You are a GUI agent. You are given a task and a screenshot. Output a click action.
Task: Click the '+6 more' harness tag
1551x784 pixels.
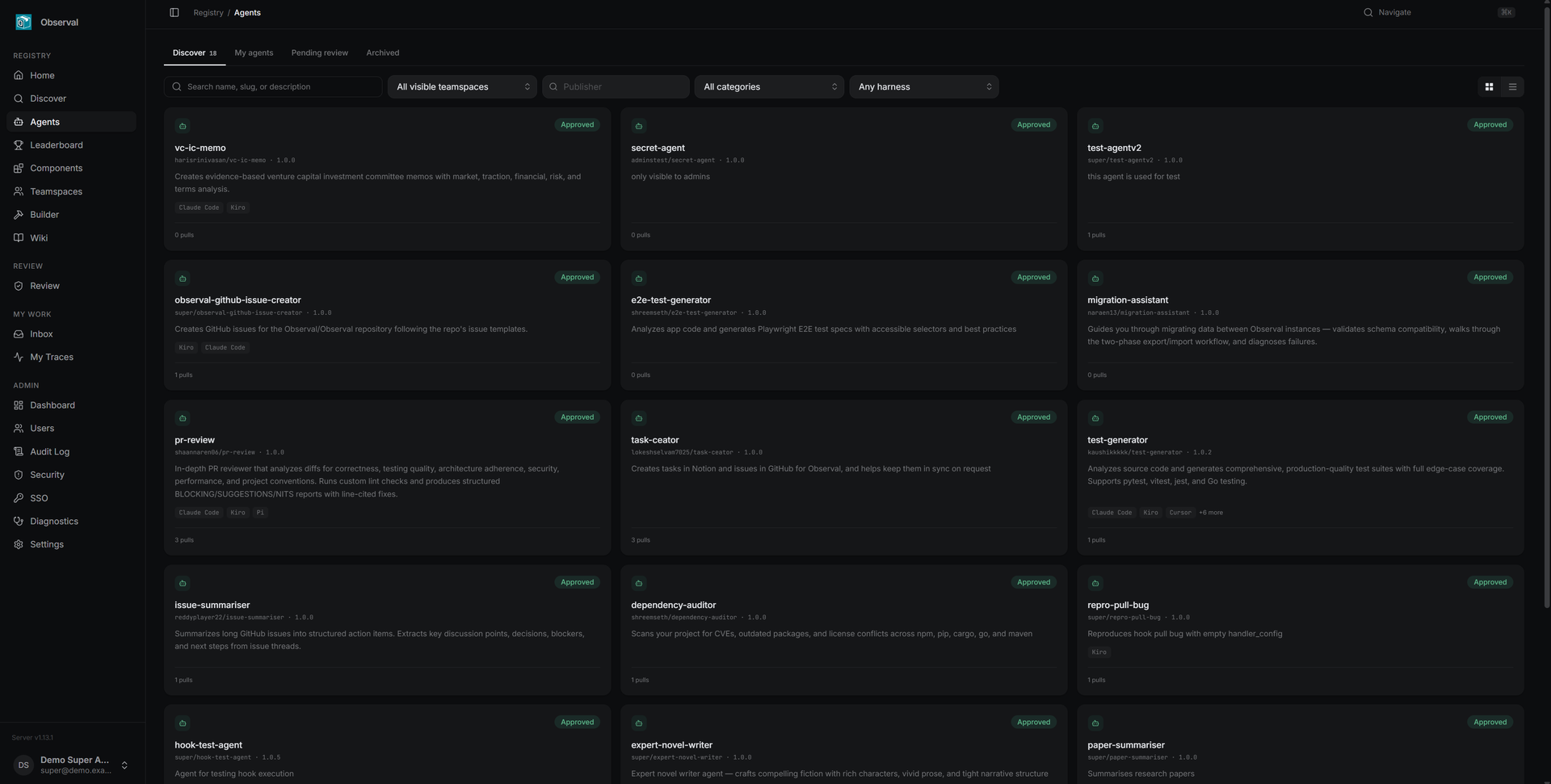point(1211,513)
